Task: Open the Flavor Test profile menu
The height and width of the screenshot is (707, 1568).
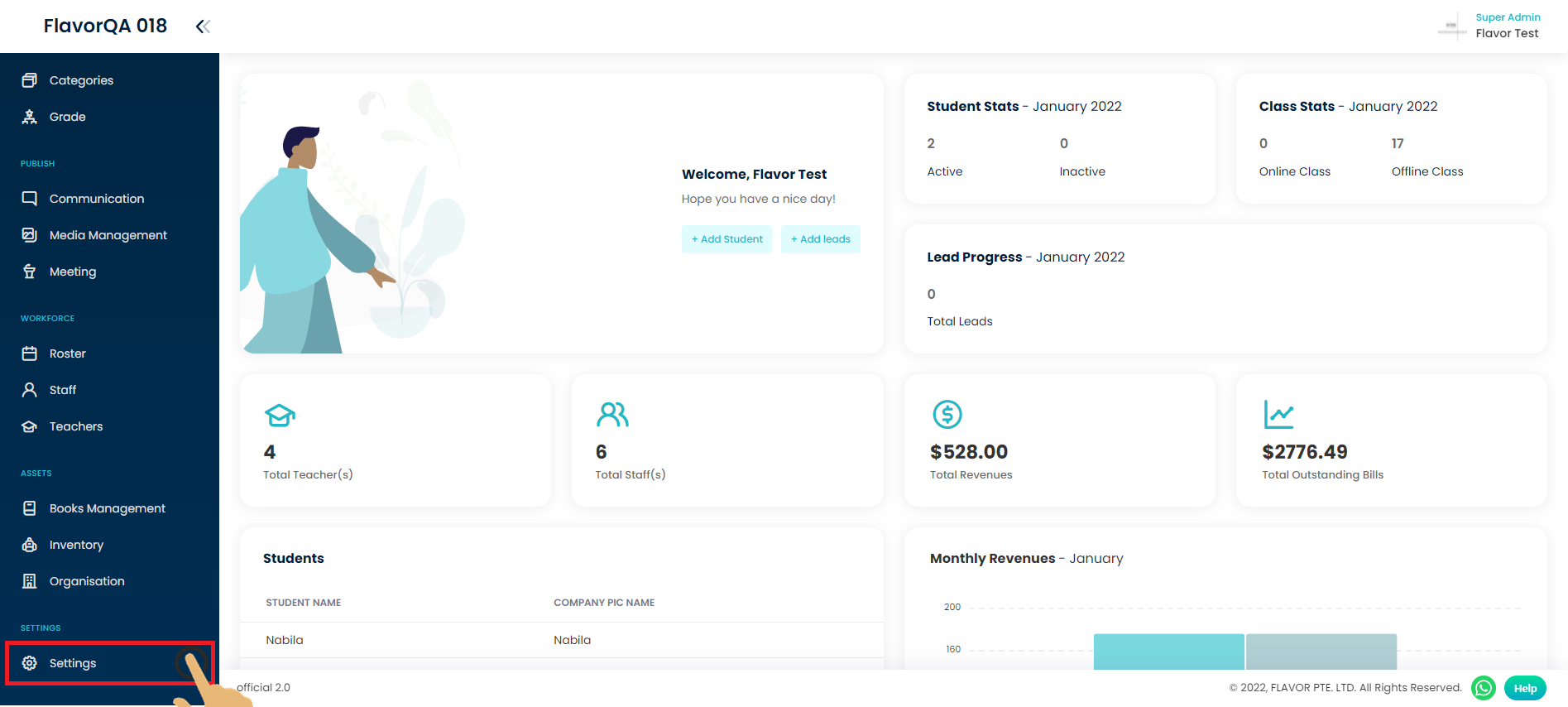Action: [1507, 33]
